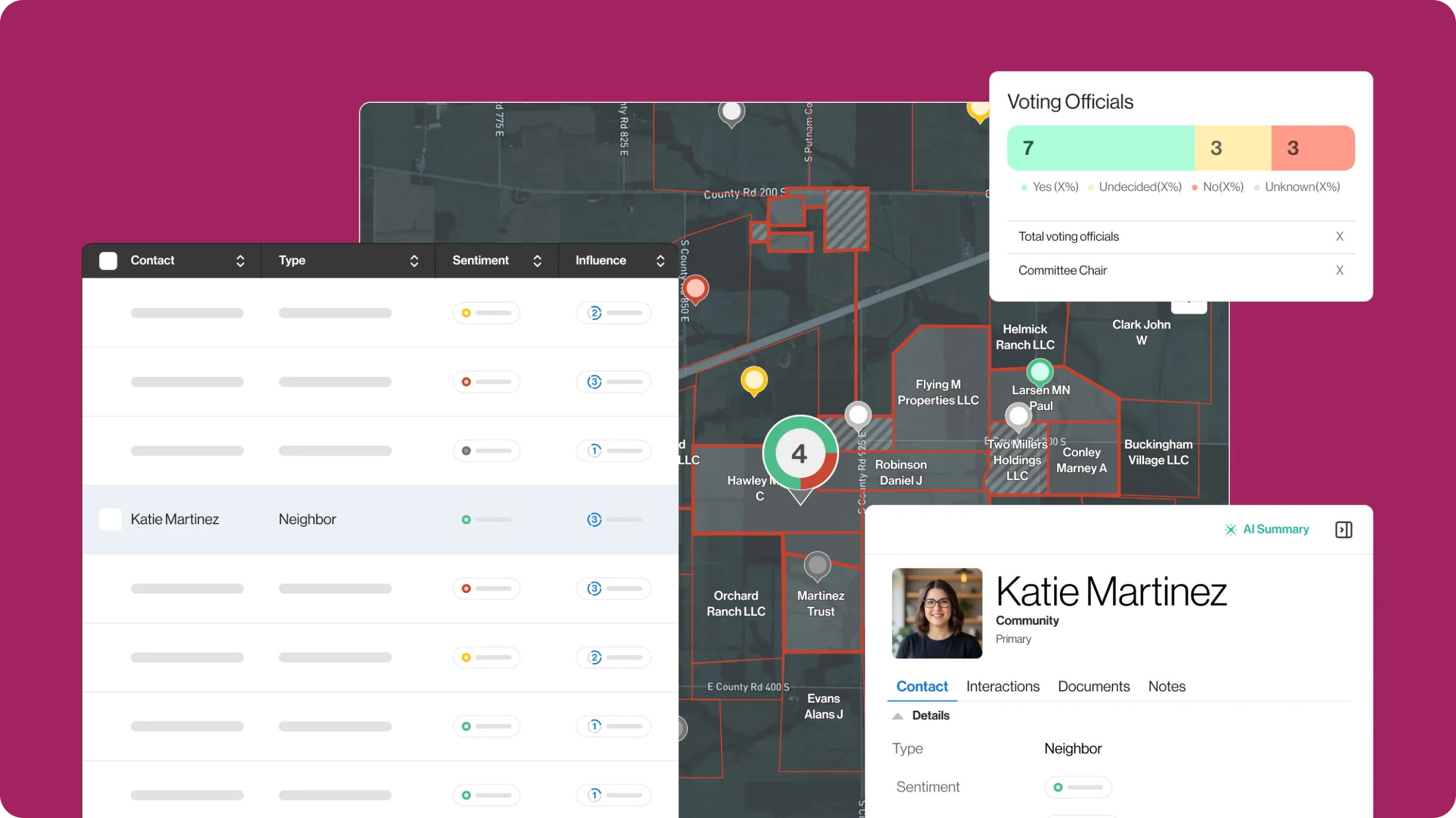This screenshot has width=1456, height=818.
Task: Click Katie Martinez name in the table
Action: point(175,519)
